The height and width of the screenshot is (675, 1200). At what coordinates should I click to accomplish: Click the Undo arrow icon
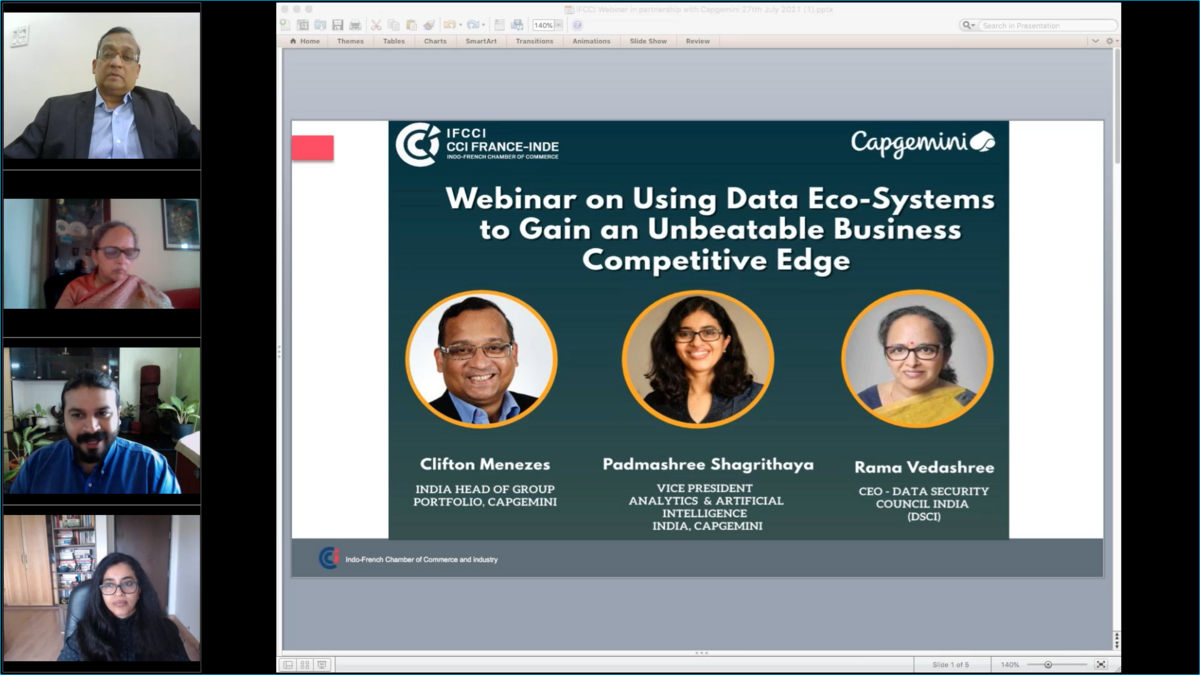[x=449, y=25]
